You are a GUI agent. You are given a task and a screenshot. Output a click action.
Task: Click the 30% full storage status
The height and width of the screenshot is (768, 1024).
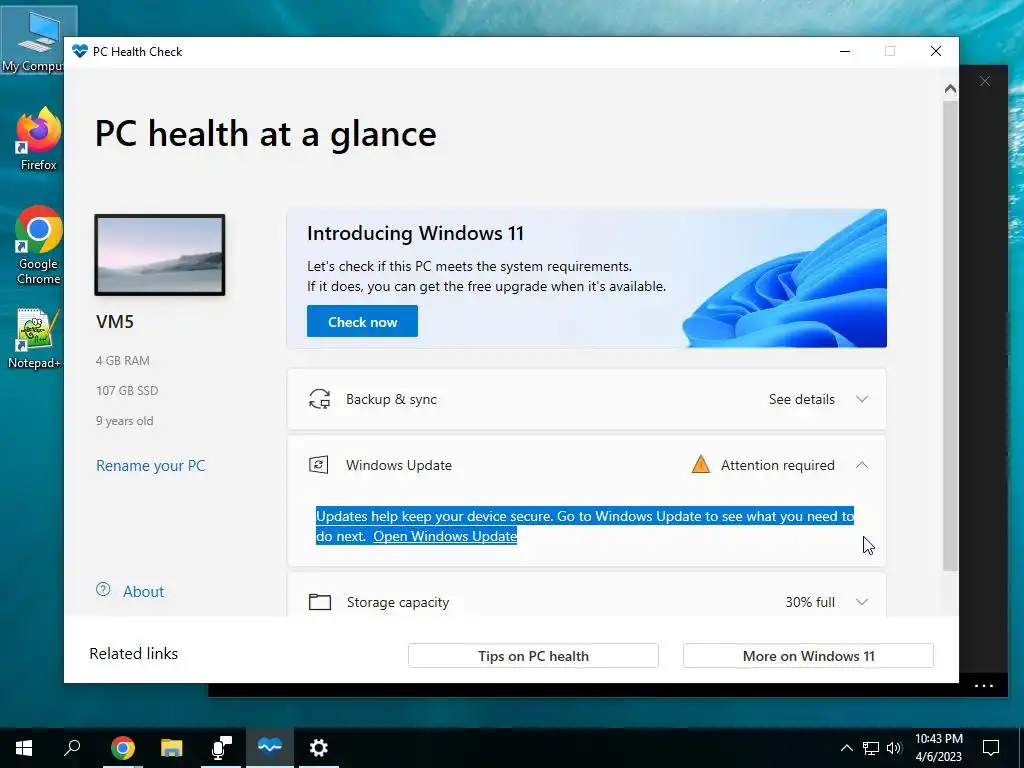(810, 602)
